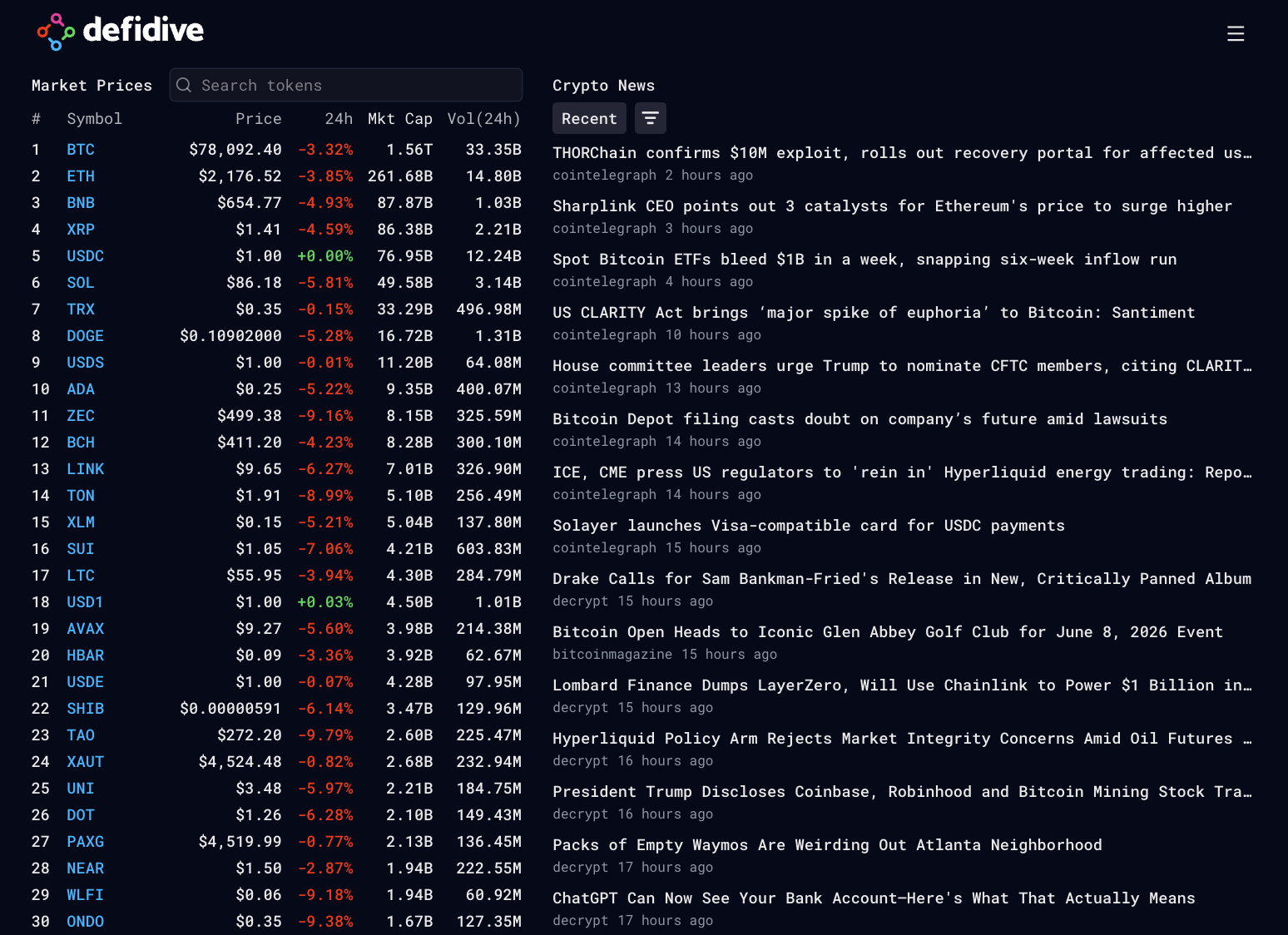Open Hyperliquid Policy Arm article

[x=902, y=739]
